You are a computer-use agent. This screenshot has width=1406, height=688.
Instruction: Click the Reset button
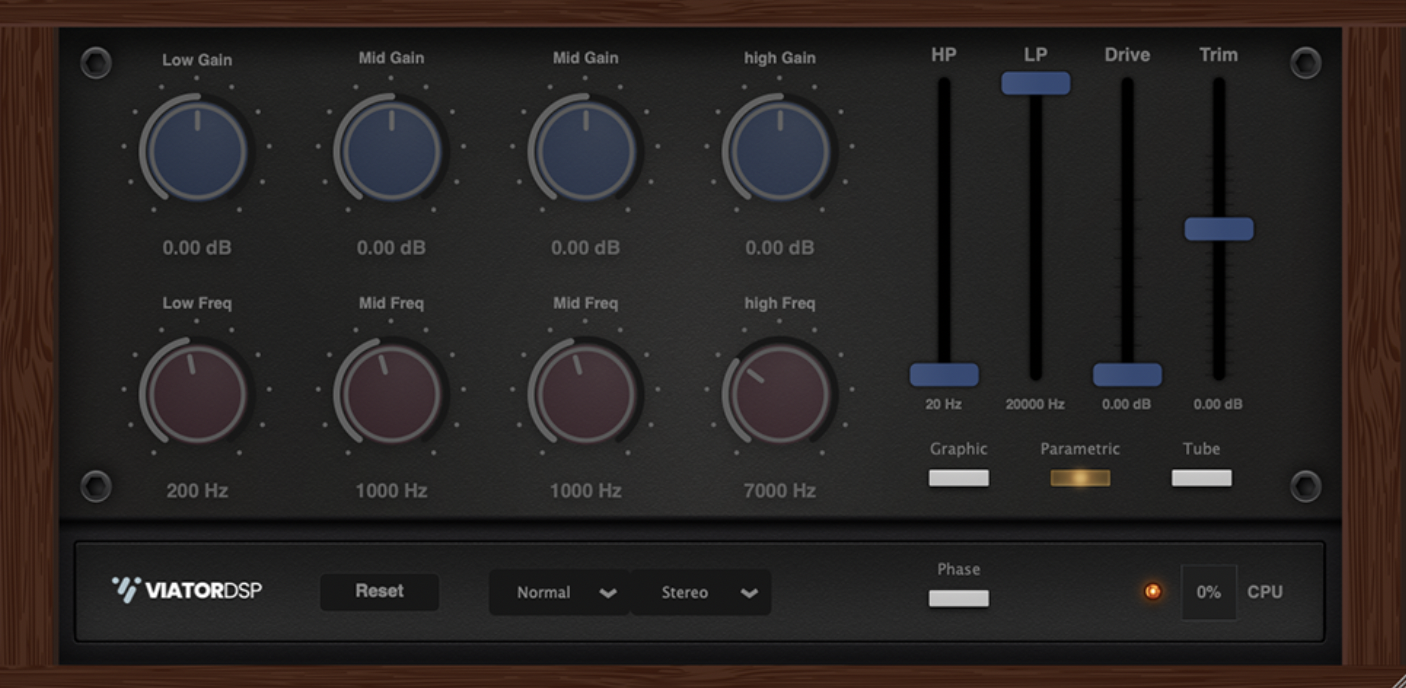click(x=379, y=591)
